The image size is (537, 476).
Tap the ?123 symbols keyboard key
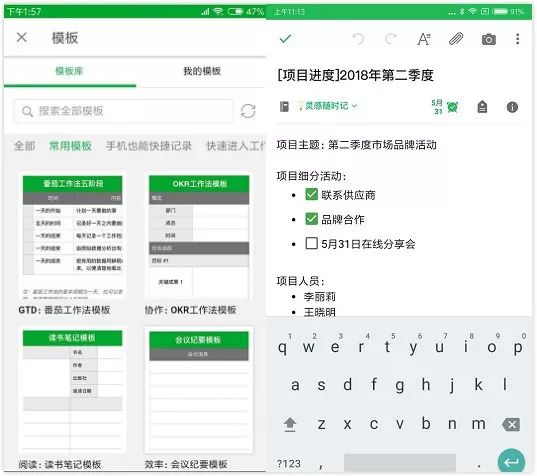click(x=289, y=464)
